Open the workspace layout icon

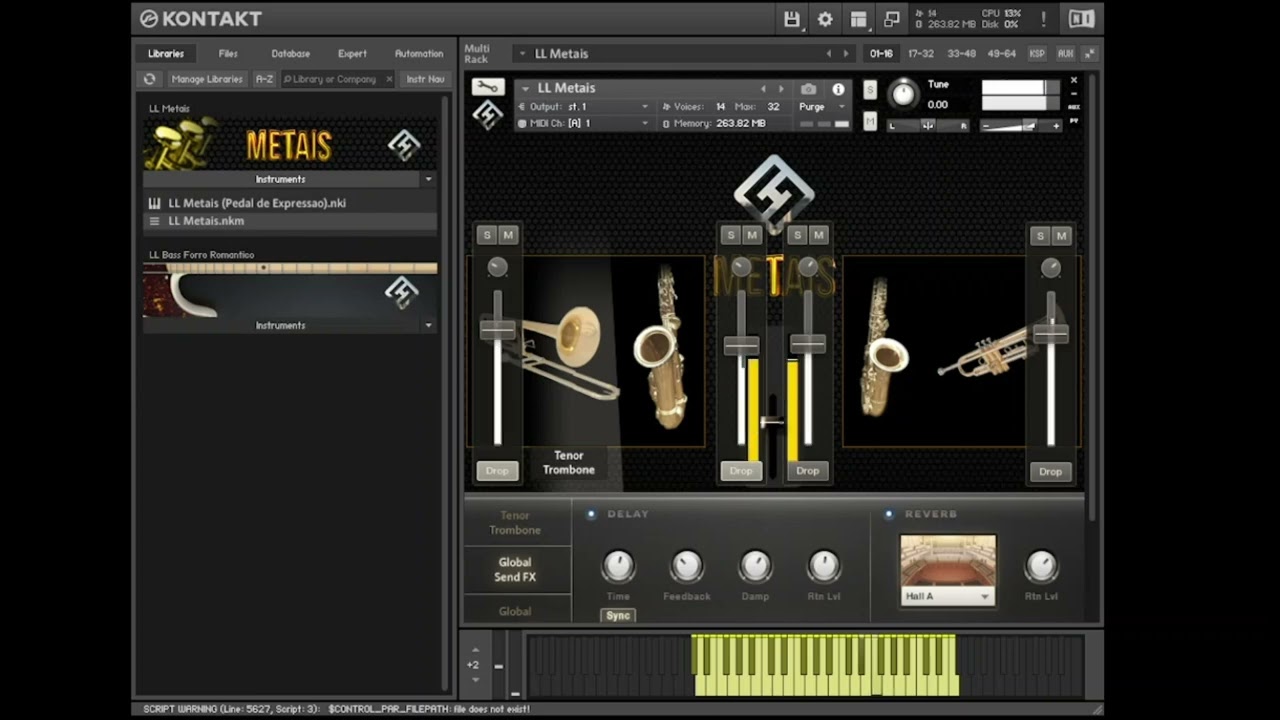pos(858,19)
